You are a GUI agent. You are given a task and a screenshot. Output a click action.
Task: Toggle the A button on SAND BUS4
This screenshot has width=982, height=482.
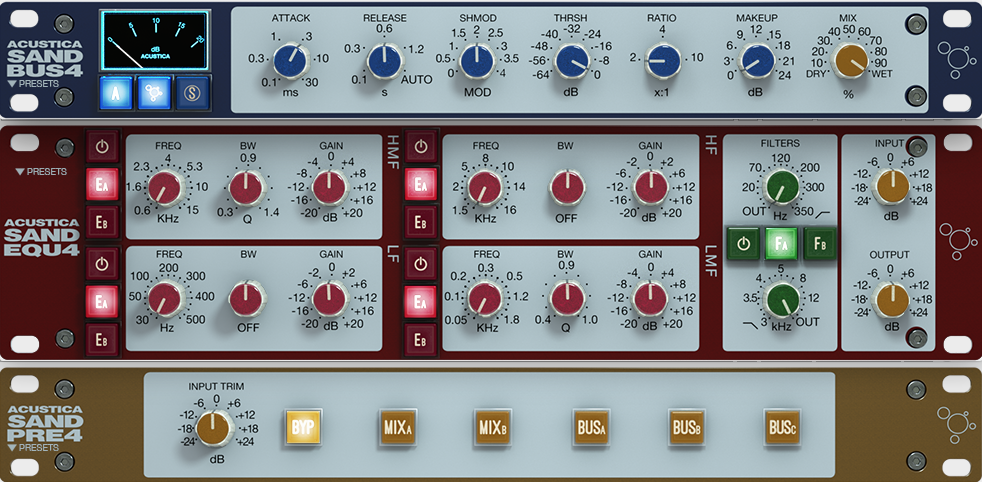(x=115, y=93)
